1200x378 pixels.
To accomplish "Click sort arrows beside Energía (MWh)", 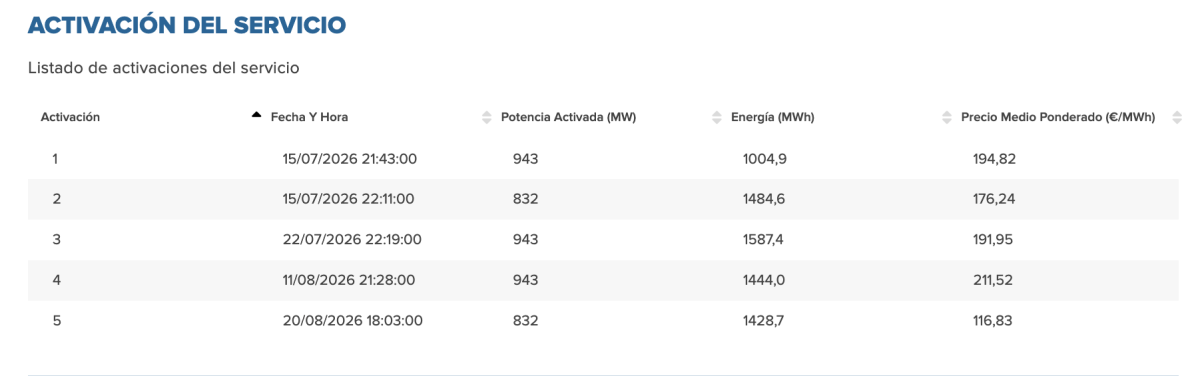I will tap(716, 117).
